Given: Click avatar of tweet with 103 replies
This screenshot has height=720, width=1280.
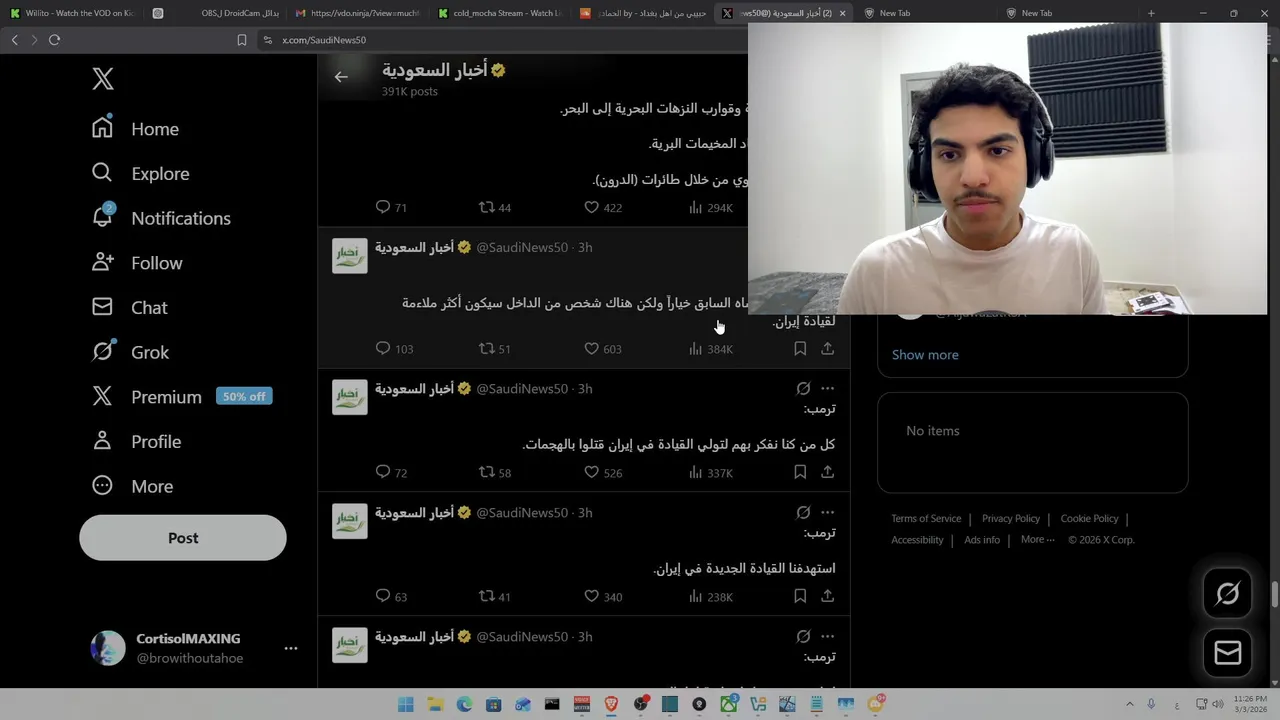Looking at the screenshot, I should [350, 256].
